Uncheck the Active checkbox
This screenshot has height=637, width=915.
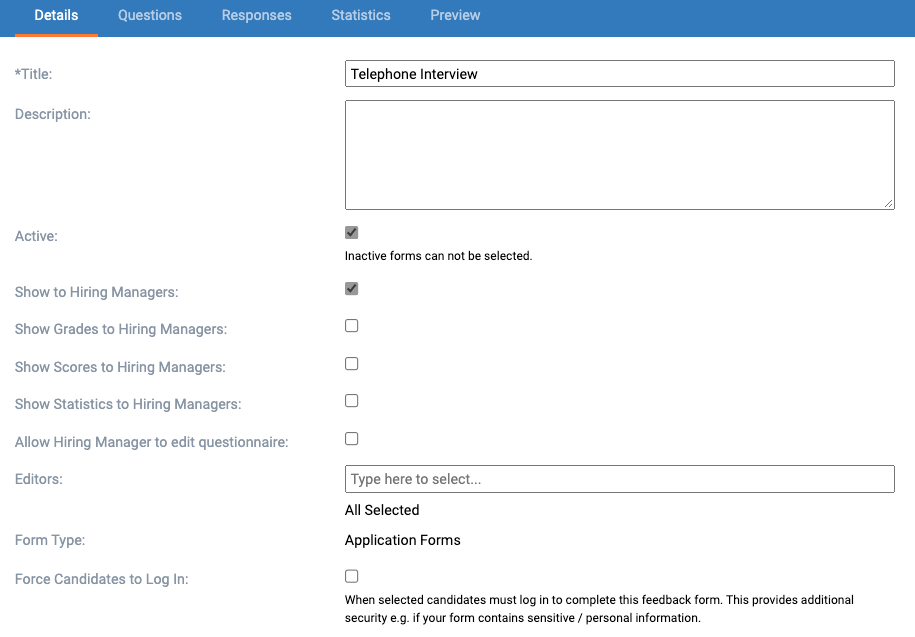[x=351, y=232]
